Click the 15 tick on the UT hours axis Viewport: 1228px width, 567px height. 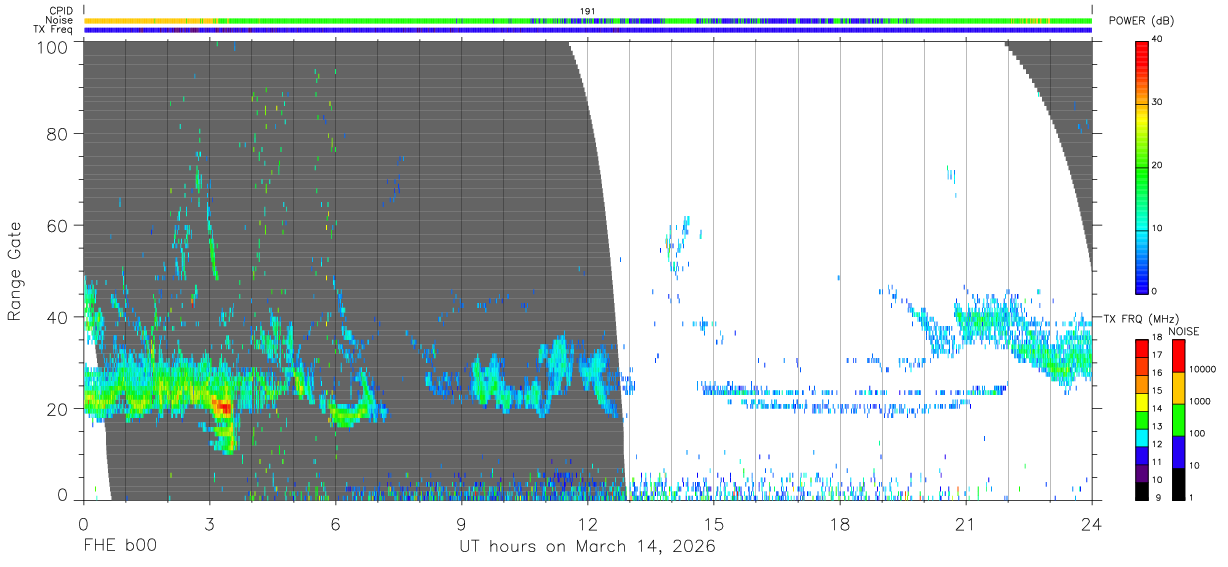click(x=713, y=524)
